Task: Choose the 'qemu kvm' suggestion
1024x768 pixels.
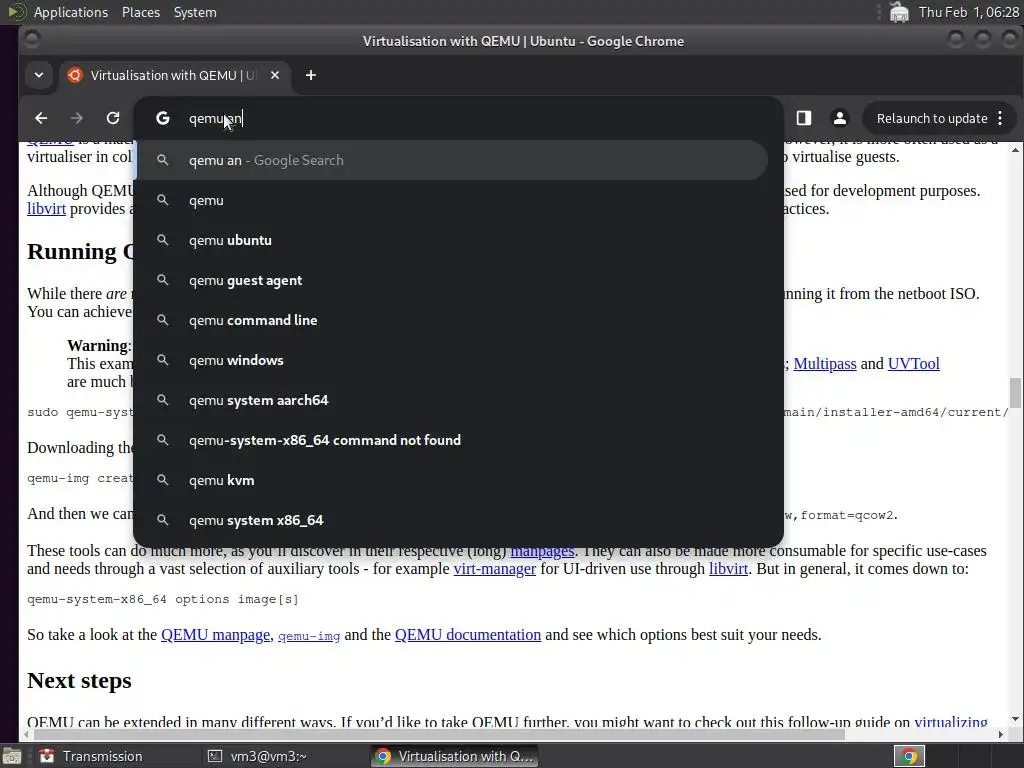Action: (452, 480)
